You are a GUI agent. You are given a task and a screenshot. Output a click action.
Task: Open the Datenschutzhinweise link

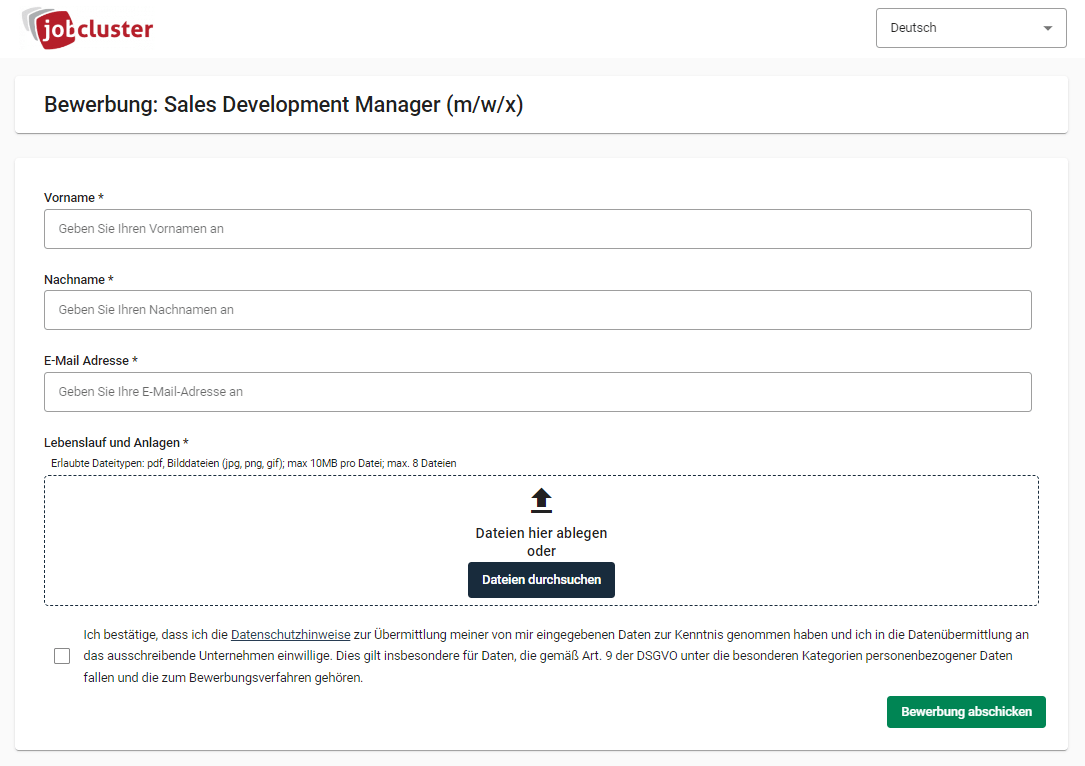[290, 635]
